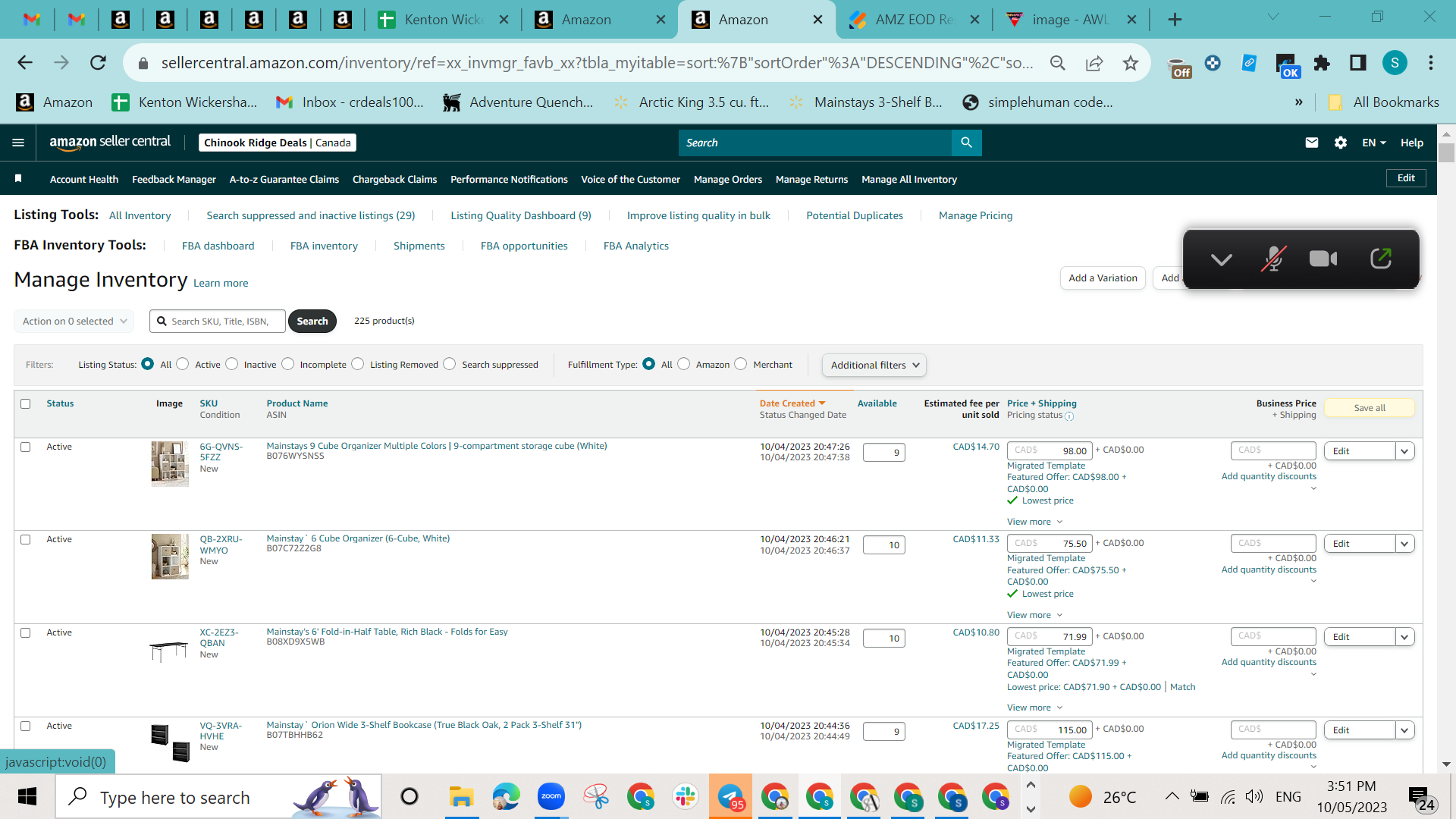This screenshot has width=1456, height=819.
Task: Open the Edit dropdown arrow for Fold-in-Half Table
Action: 1404,637
